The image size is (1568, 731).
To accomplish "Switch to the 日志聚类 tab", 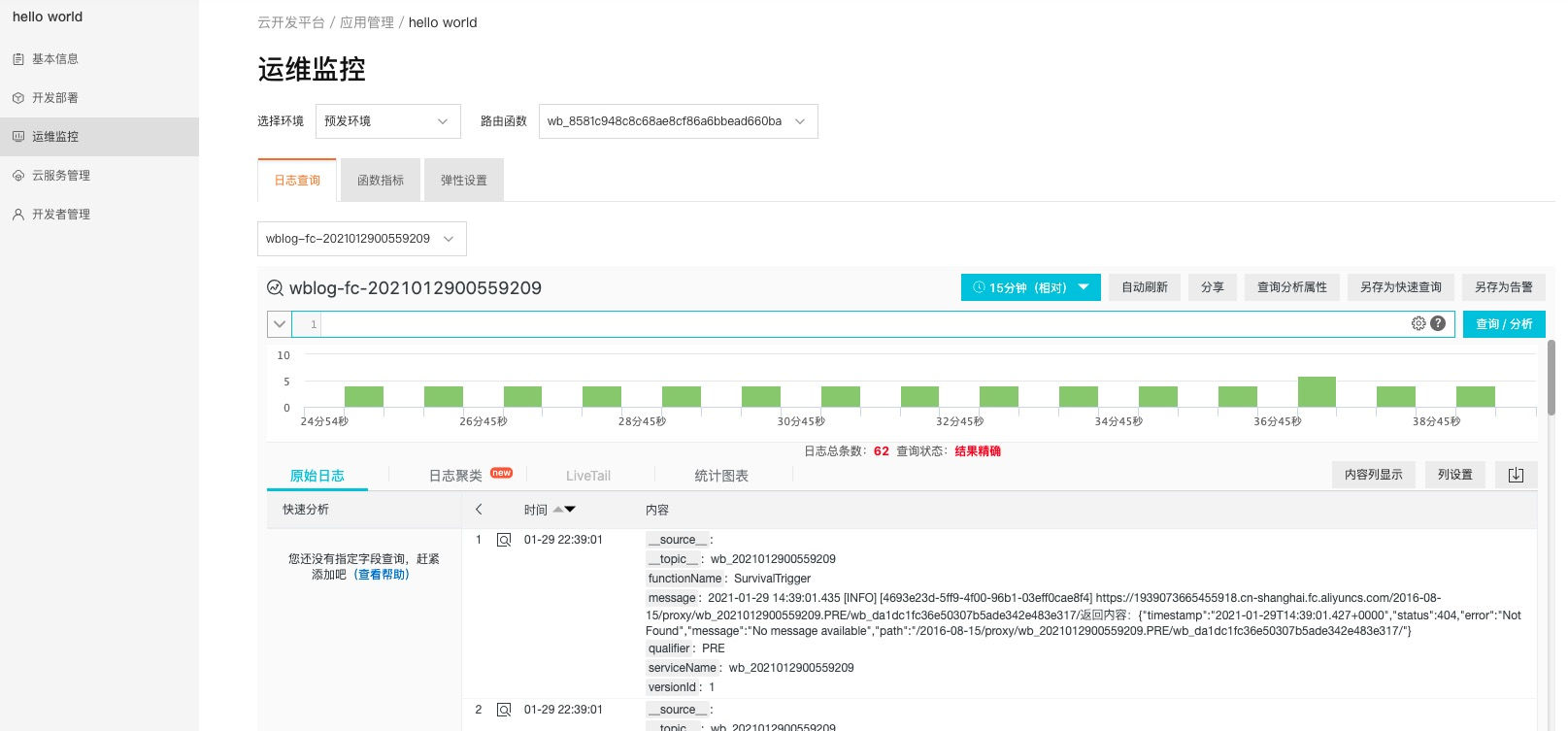I will [x=456, y=476].
